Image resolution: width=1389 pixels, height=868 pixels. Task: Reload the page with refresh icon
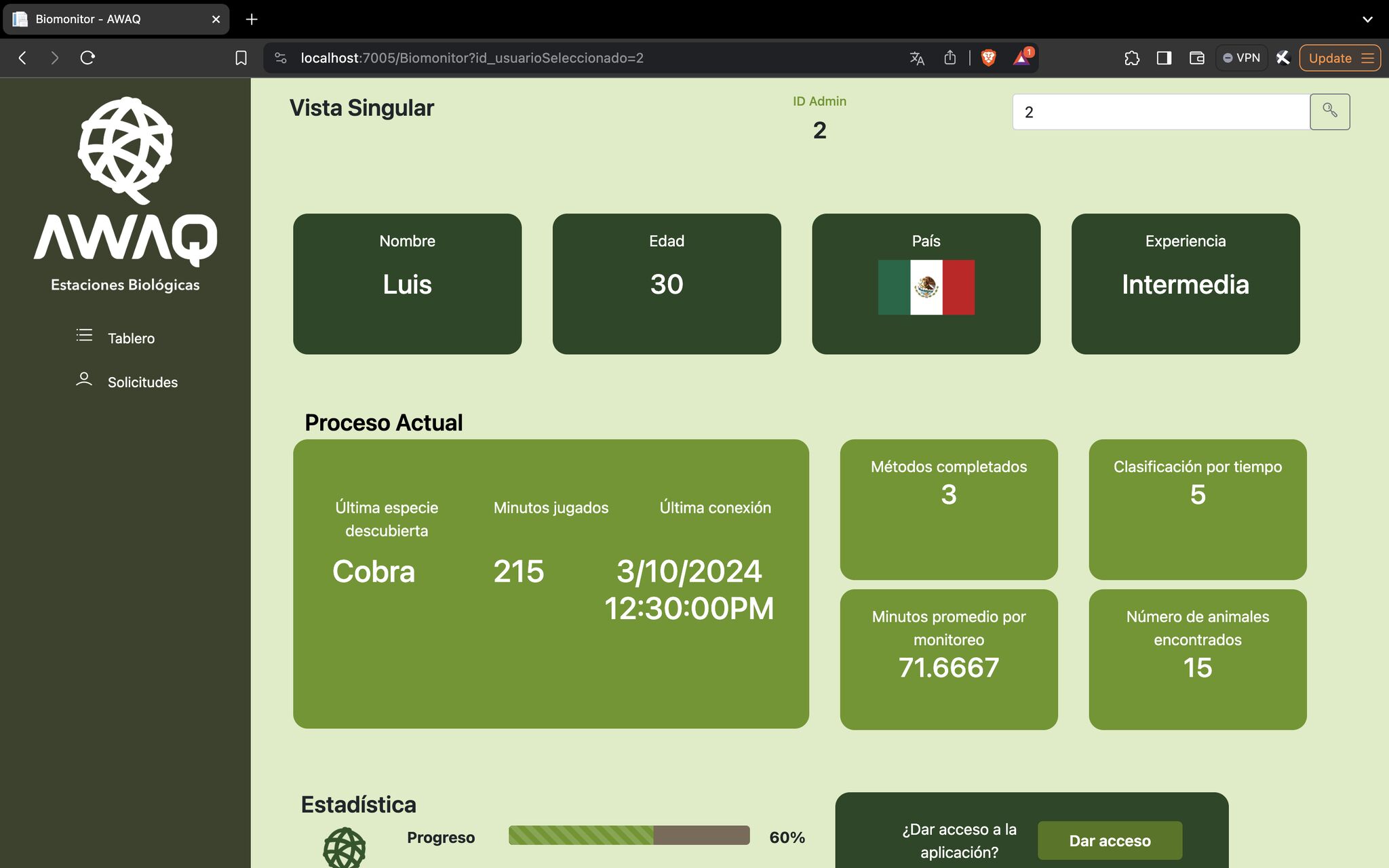pyautogui.click(x=87, y=58)
